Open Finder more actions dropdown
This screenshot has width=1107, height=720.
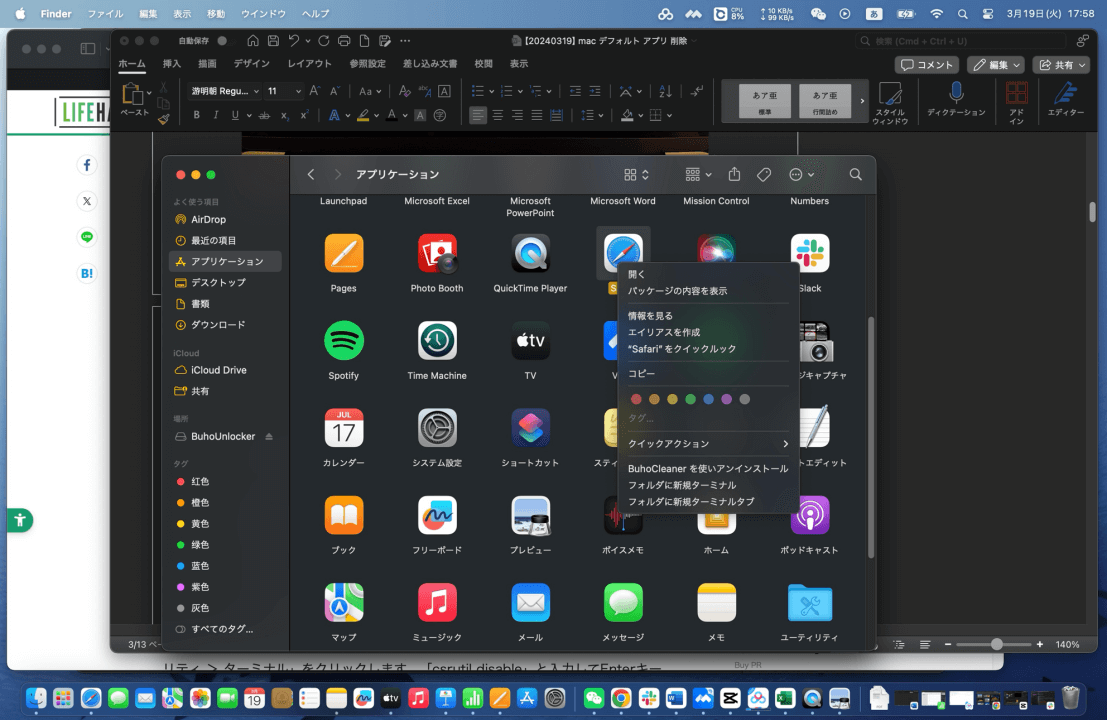click(801, 174)
